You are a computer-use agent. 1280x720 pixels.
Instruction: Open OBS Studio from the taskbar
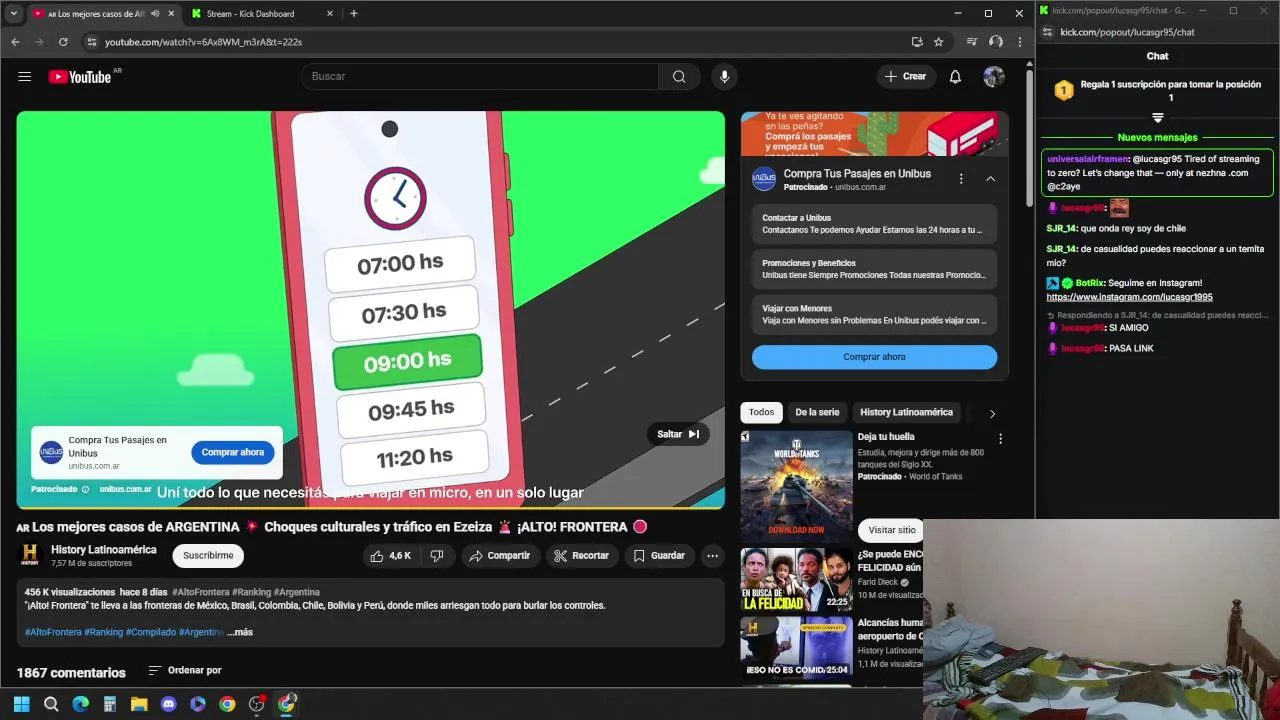[257, 704]
